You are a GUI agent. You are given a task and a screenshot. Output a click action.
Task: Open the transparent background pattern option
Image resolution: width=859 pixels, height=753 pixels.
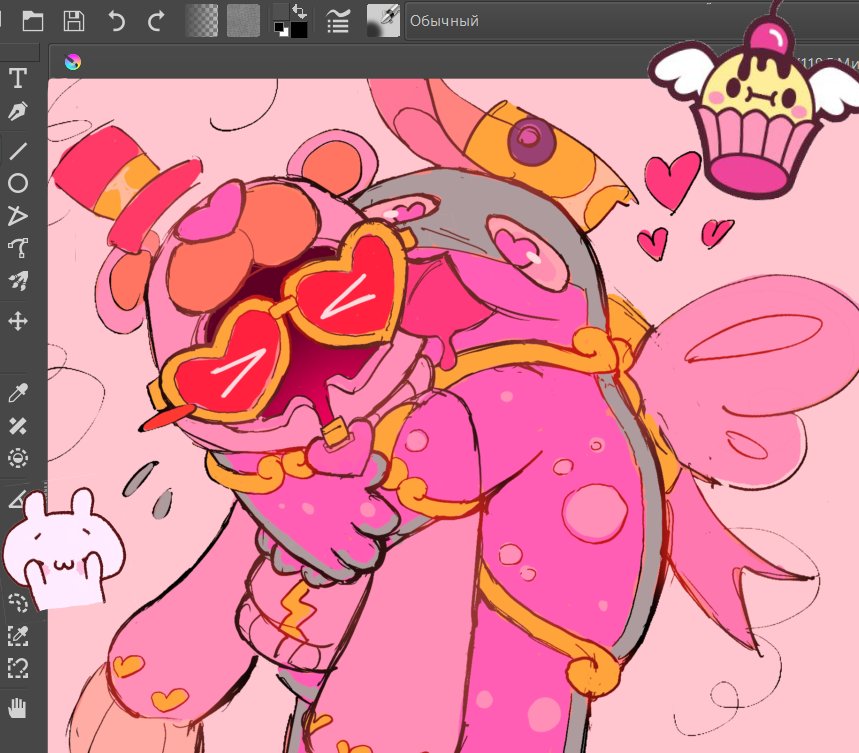pos(204,20)
